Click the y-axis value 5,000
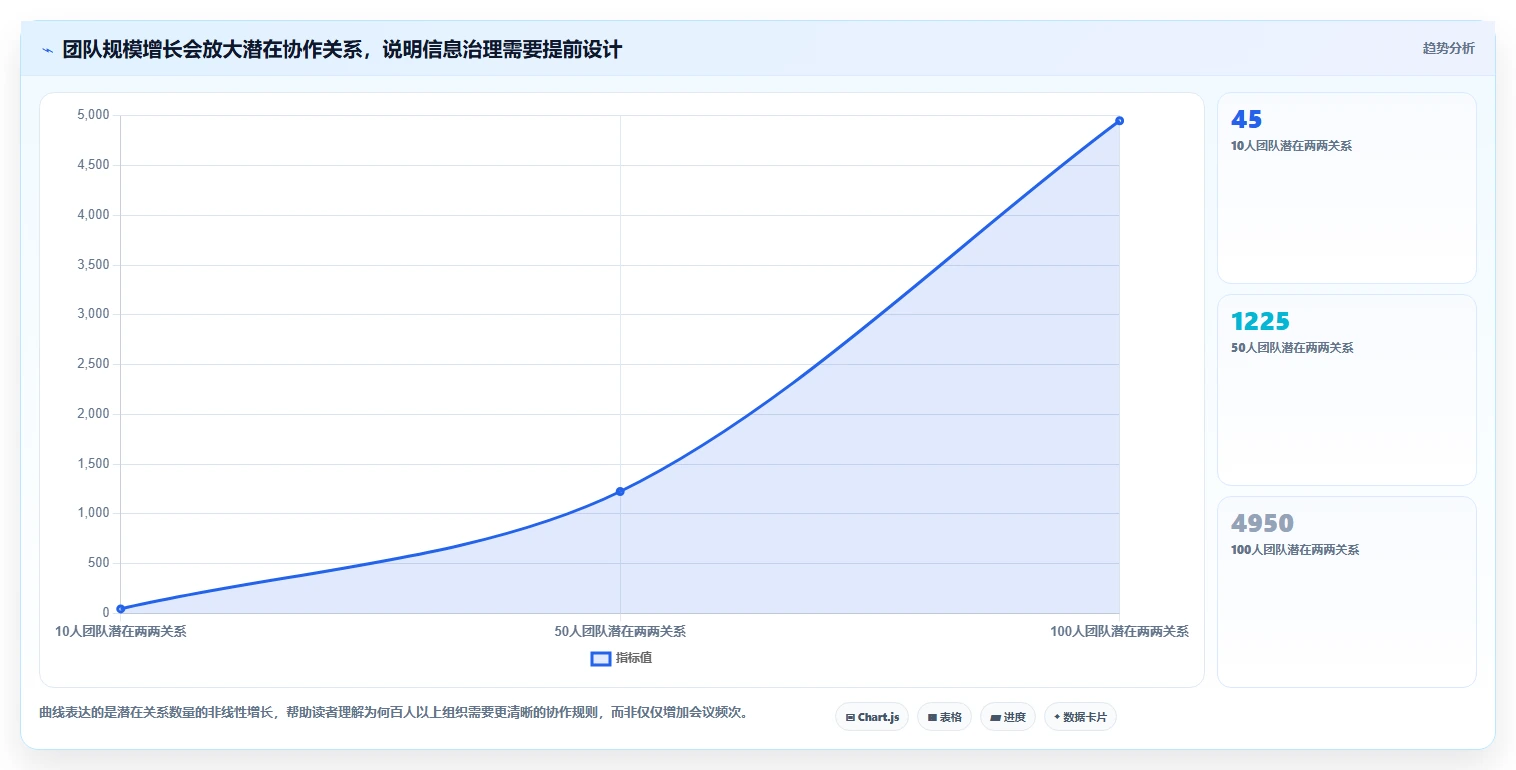Image resolution: width=1516 pixels, height=770 pixels. point(93,115)
